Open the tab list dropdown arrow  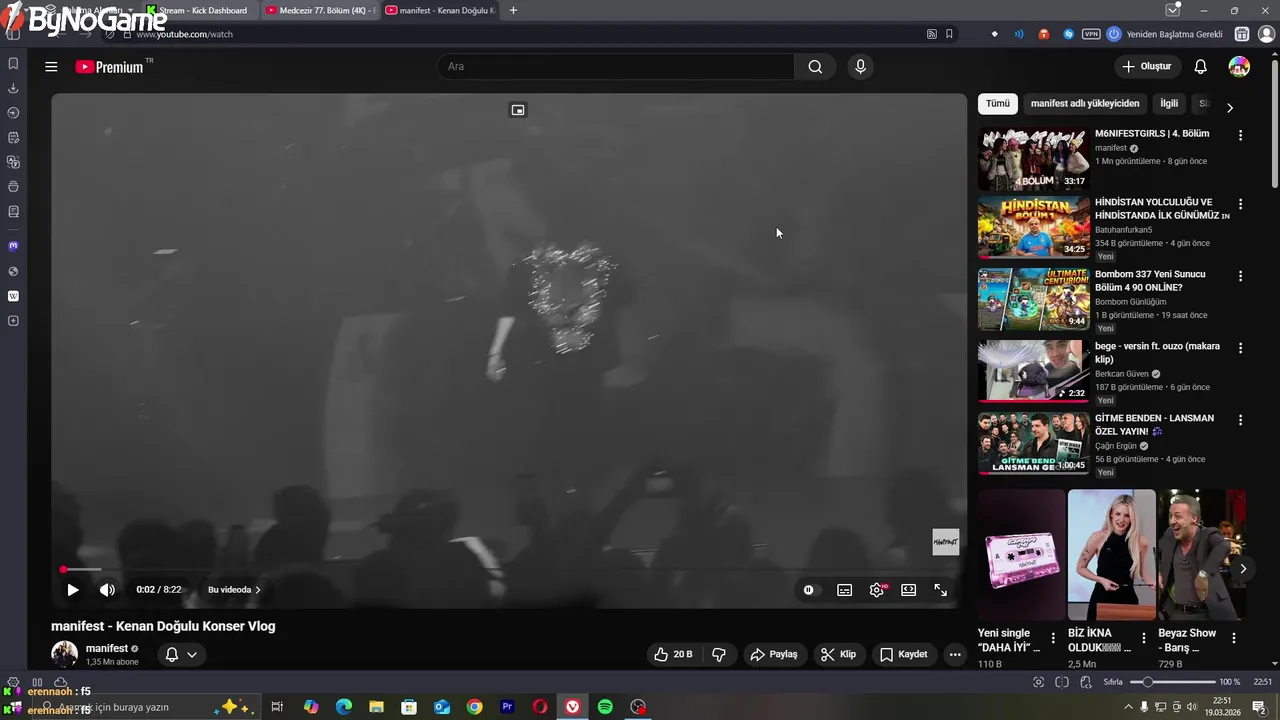1173,10
